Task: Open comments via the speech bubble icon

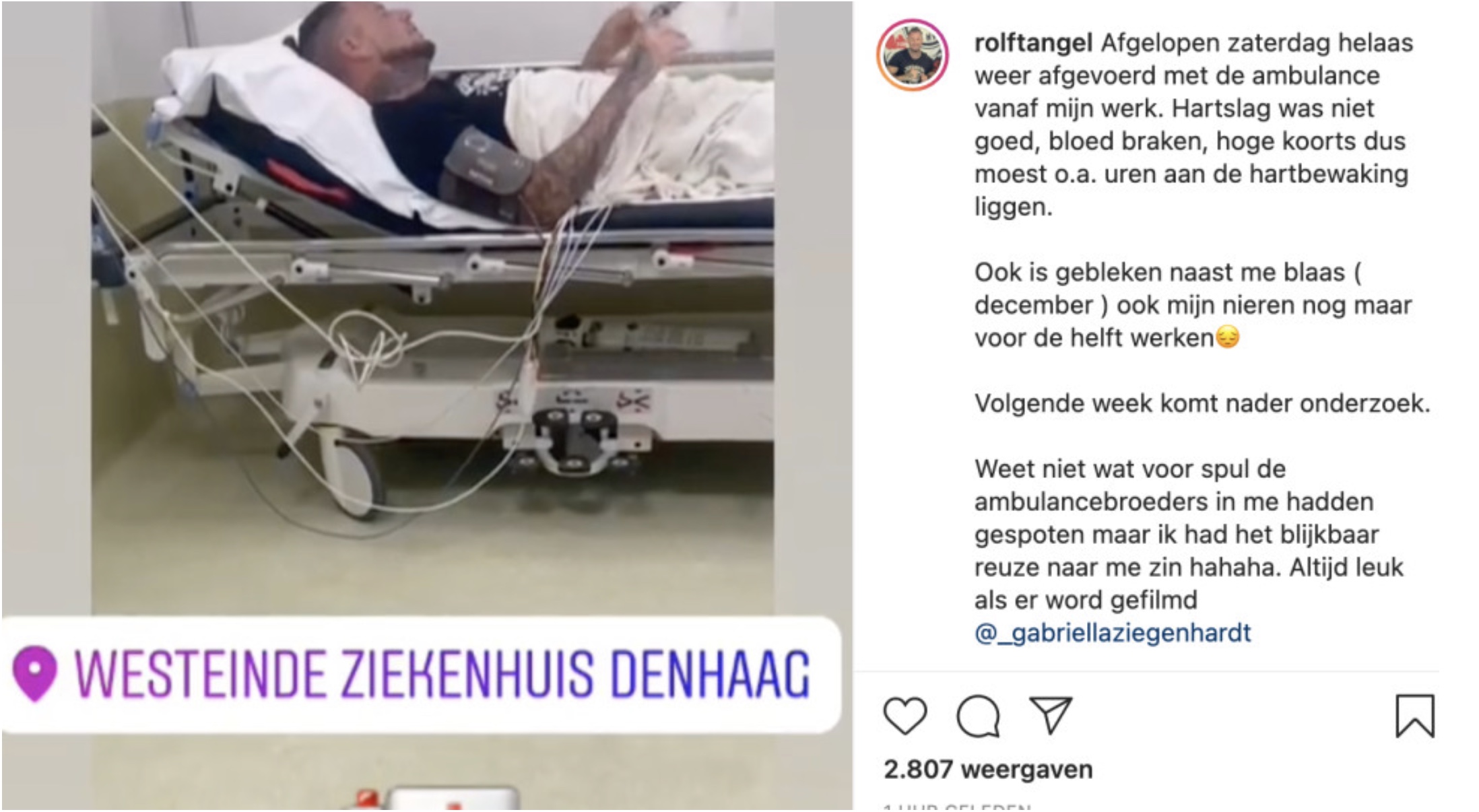Action: (x=978, y=716)
